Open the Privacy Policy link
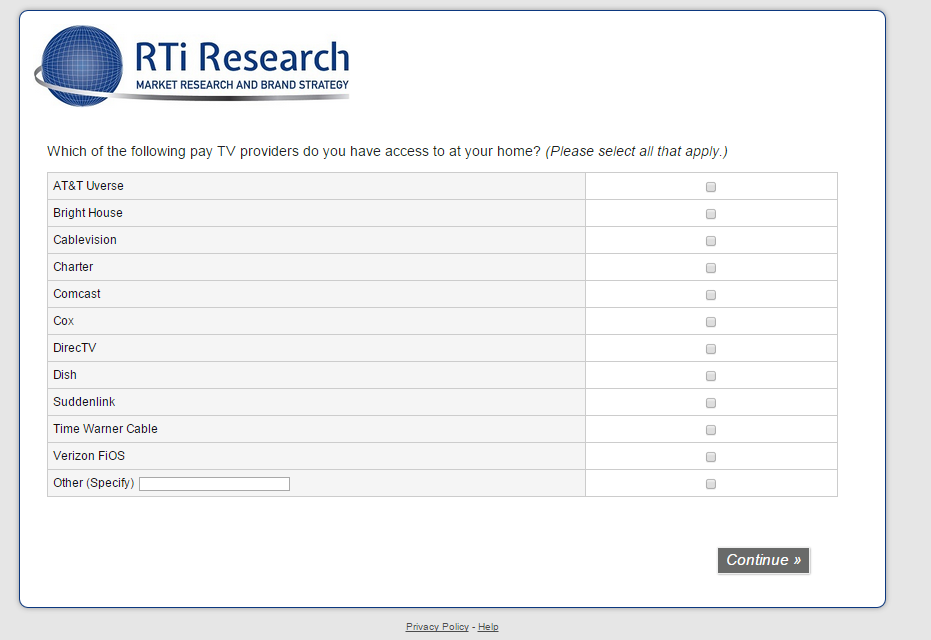This screenshot has width=931, height=640. tap(437, 626)
